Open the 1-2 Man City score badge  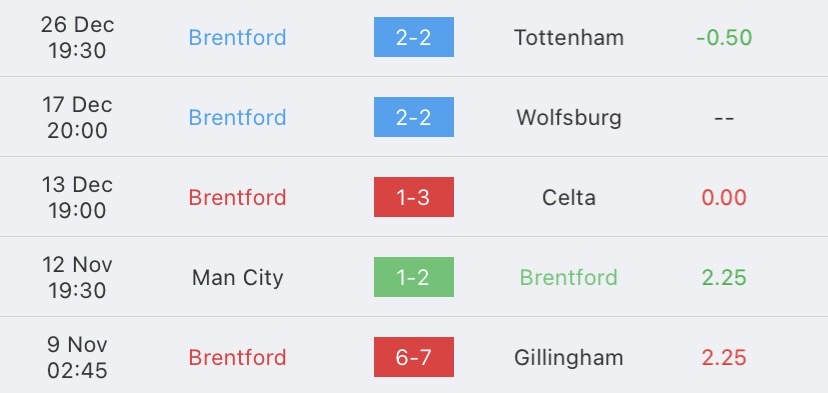click(x=413, y=277)
